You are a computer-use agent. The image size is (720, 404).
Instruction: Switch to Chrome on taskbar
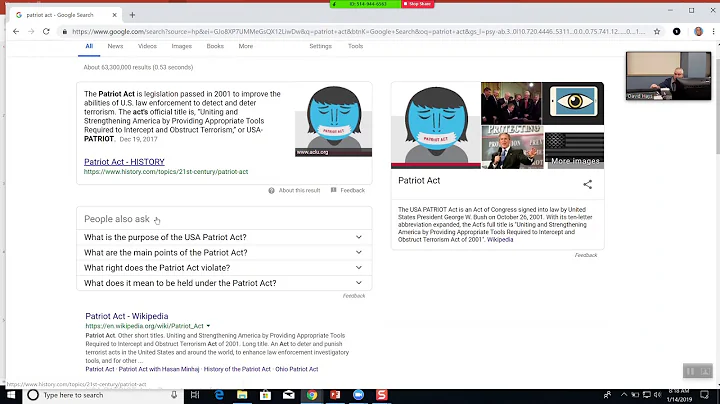[x=312, y=395]
